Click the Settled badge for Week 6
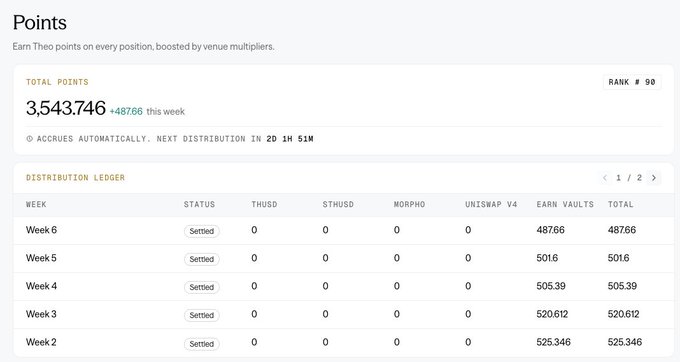680x362 pixels. (202, 231)
